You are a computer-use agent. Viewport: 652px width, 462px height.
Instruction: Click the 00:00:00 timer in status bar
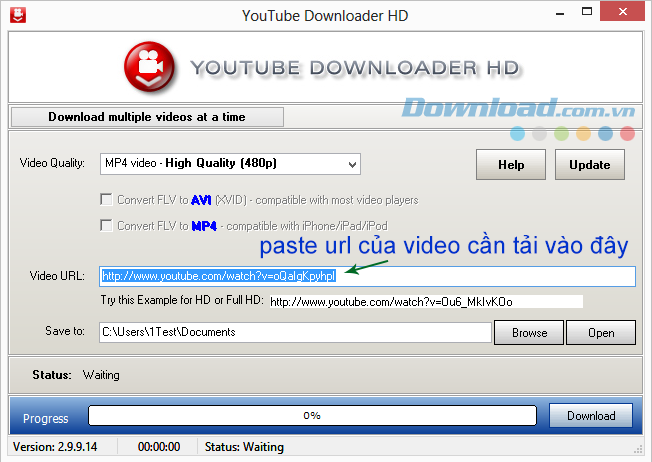point(159,447)
